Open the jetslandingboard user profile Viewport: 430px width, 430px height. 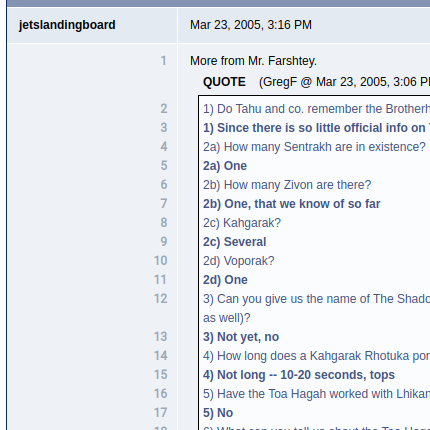tap(67, 25)
